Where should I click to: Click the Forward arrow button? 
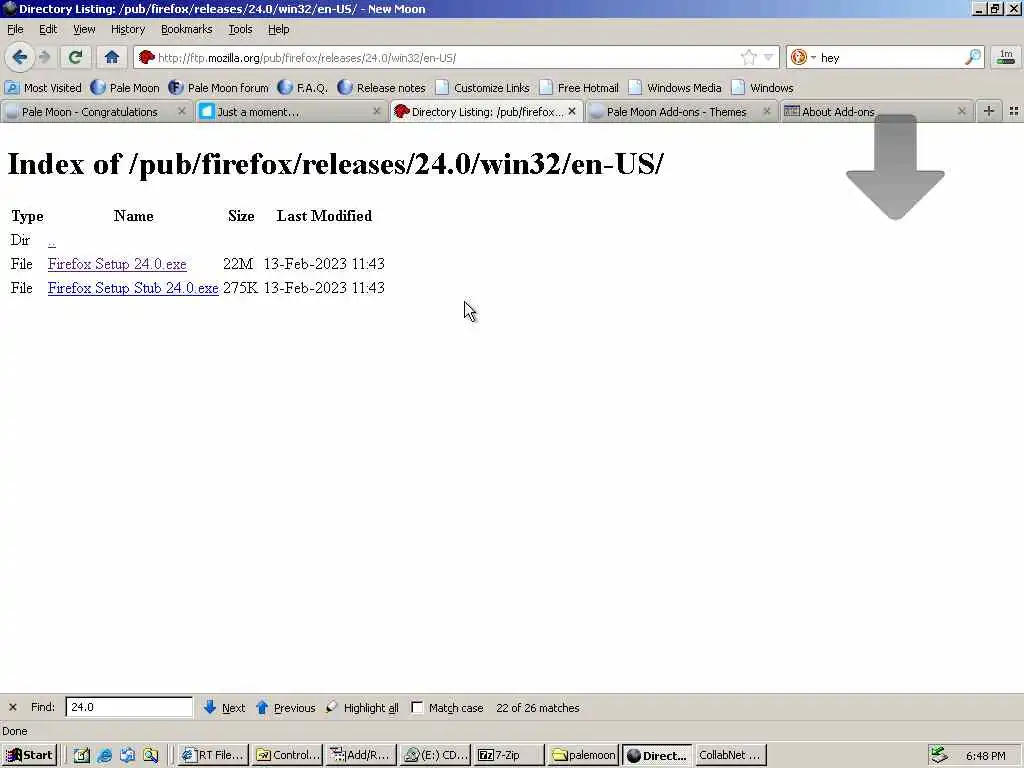(x=44, y=57)
